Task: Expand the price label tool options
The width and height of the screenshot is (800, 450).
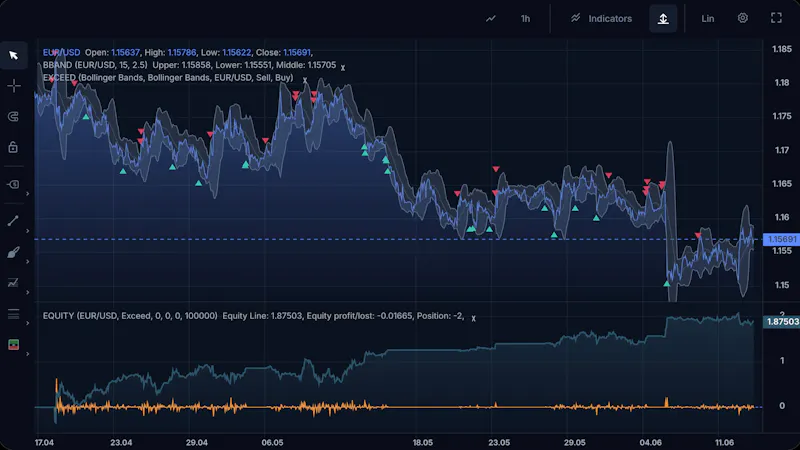Action: (28, 194)
